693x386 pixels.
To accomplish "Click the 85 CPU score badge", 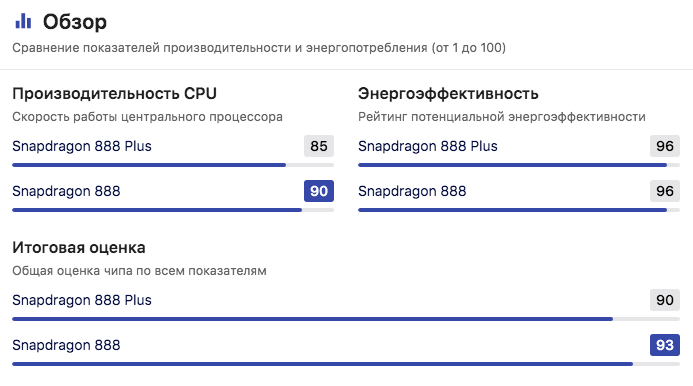I will pyautogui.click(x=319, y=146).
